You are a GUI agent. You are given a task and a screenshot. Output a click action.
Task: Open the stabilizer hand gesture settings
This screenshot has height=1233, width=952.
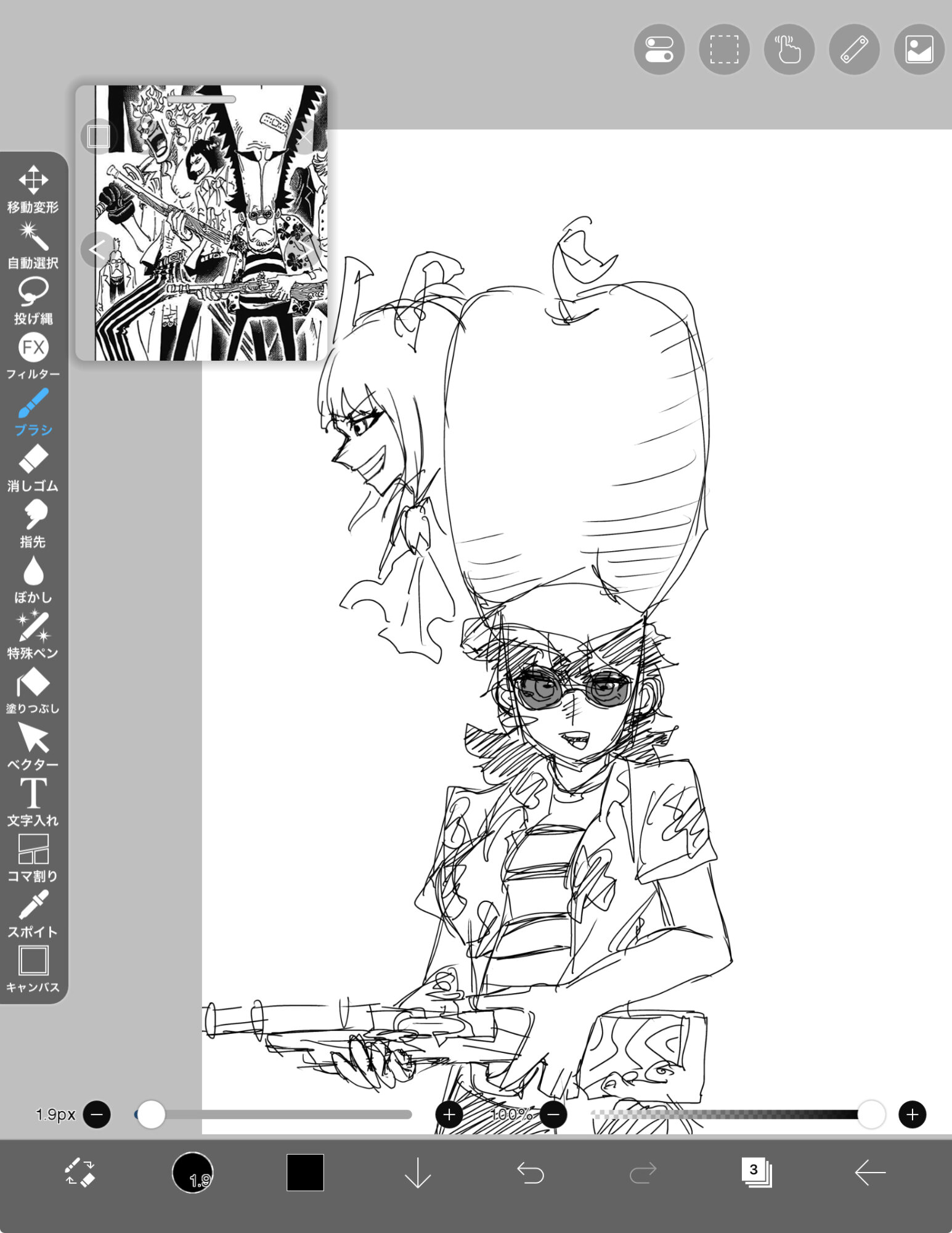pos(789,49)
